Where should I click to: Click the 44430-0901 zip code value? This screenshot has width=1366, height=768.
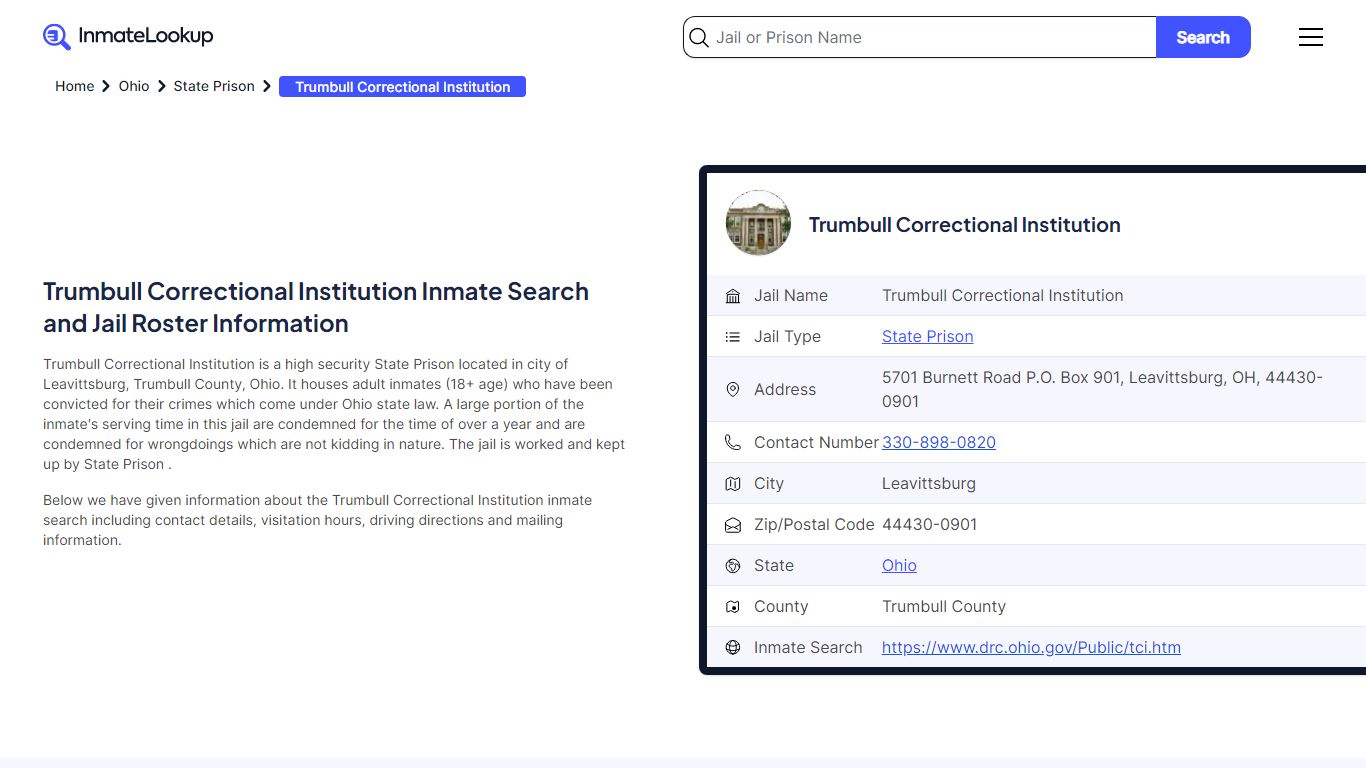[930, 525]
